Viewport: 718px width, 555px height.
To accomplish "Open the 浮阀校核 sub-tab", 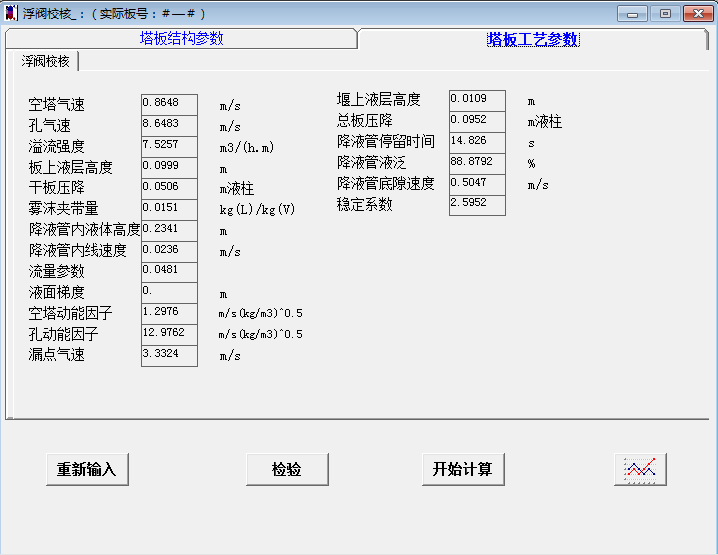I will [x=45, y=61].
